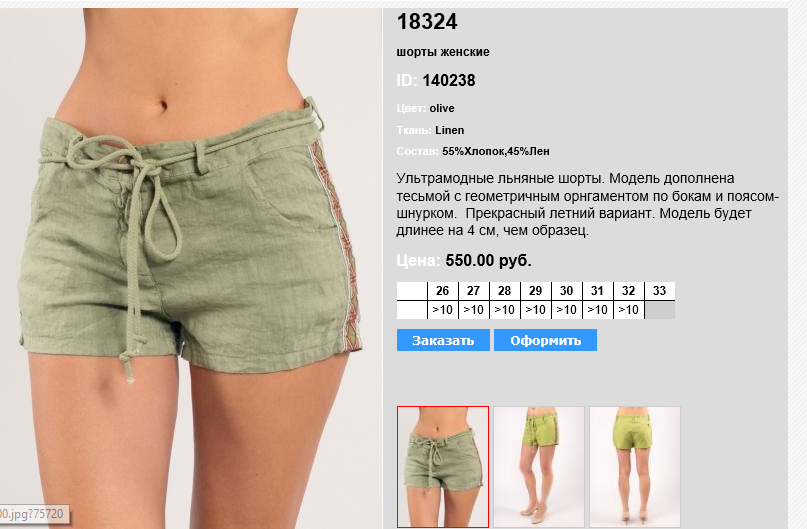807x529 pixels.
Task: Click the >10 stock cell under size 32
Action: (x=628, y=310)
